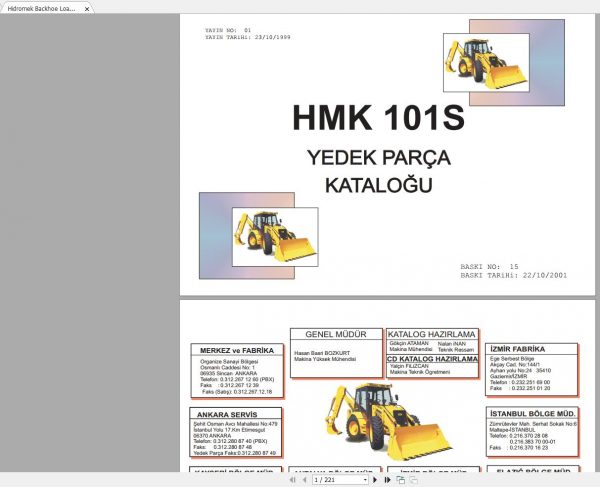The image size is (600, 487).
Task: Click the KATALOG HAZIRLAMA box title
Action: [432, 334]
